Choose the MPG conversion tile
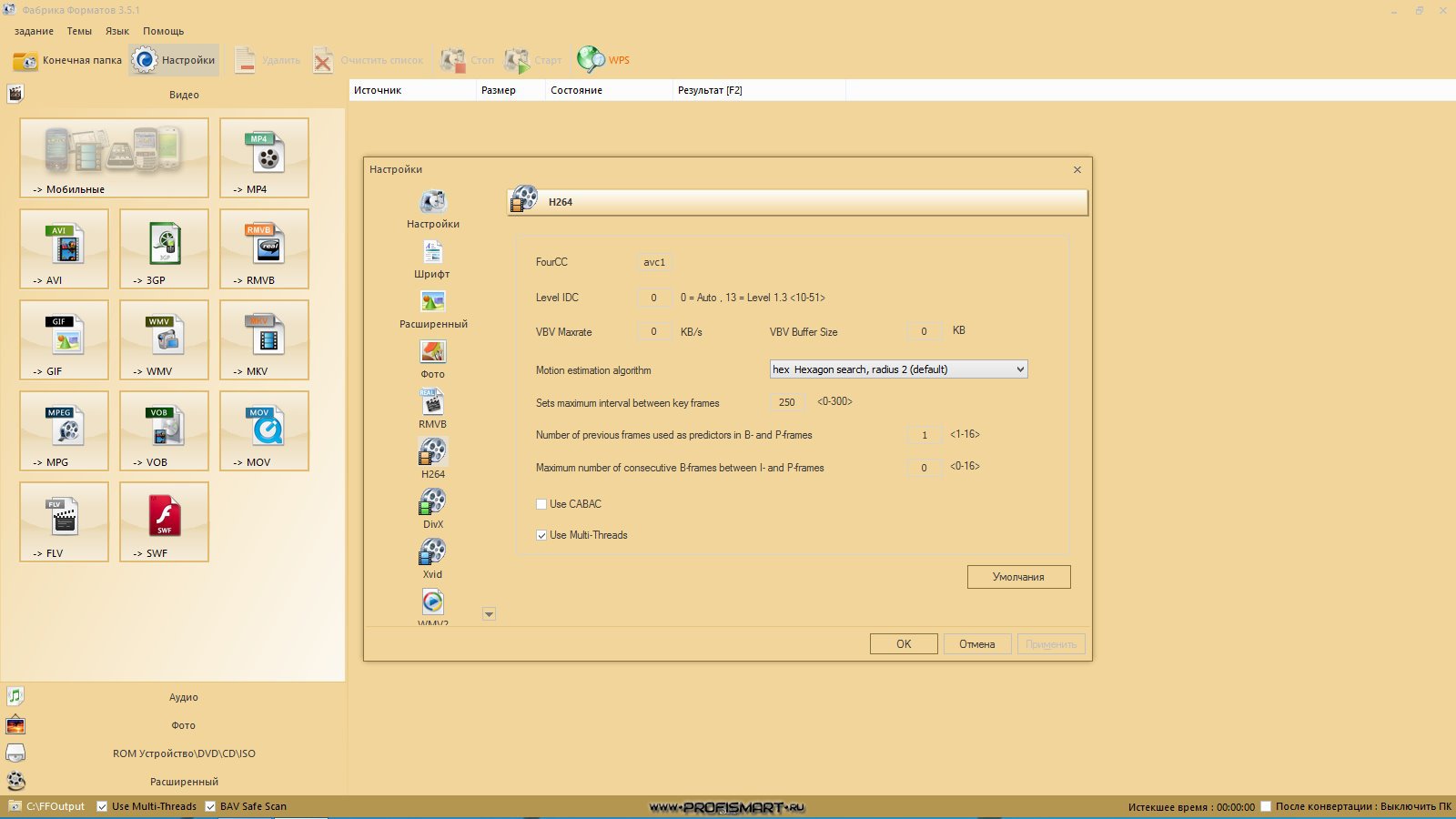 pyautogui.click(x=64, y=430)
